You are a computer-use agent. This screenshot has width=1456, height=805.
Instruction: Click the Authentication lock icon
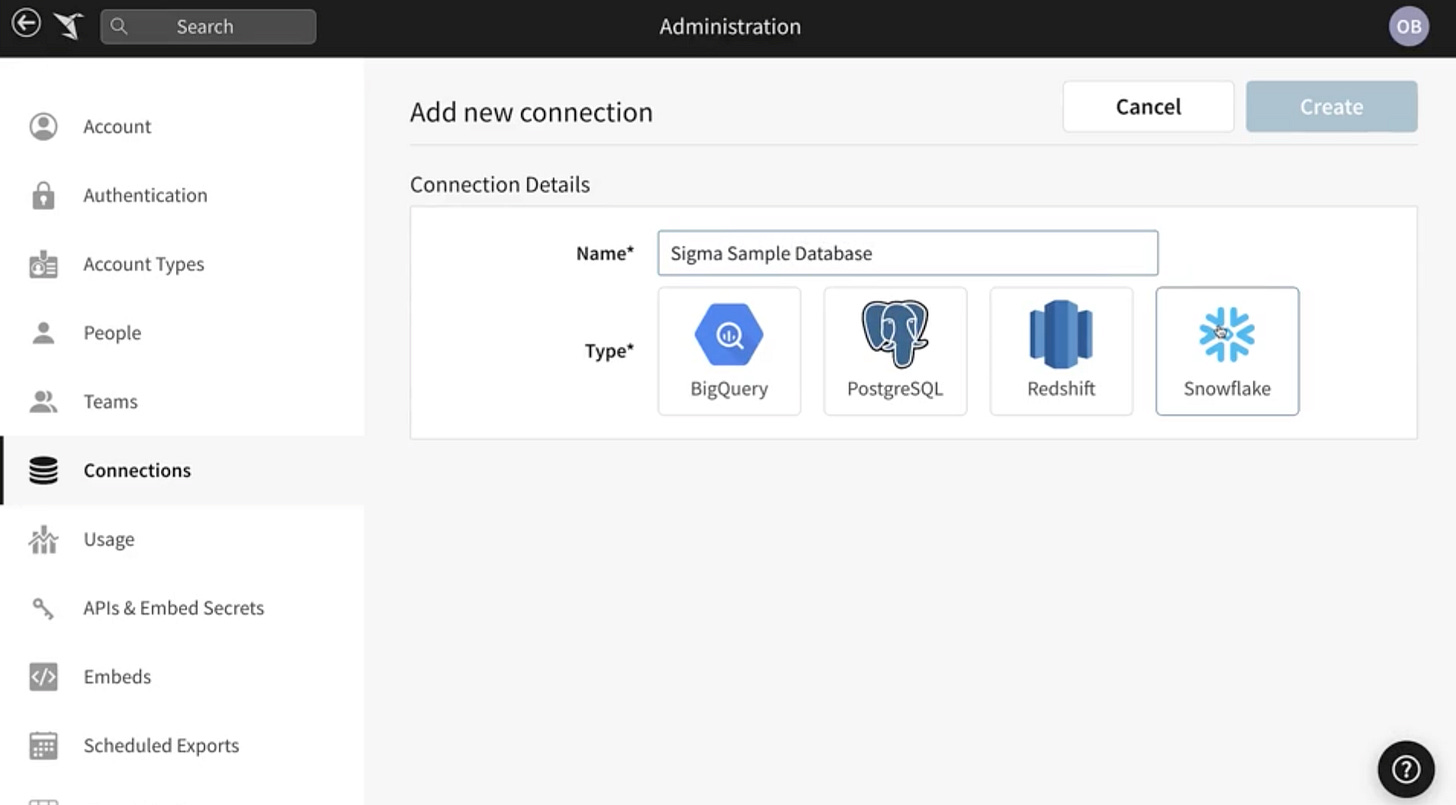click(x=43, y=195)
